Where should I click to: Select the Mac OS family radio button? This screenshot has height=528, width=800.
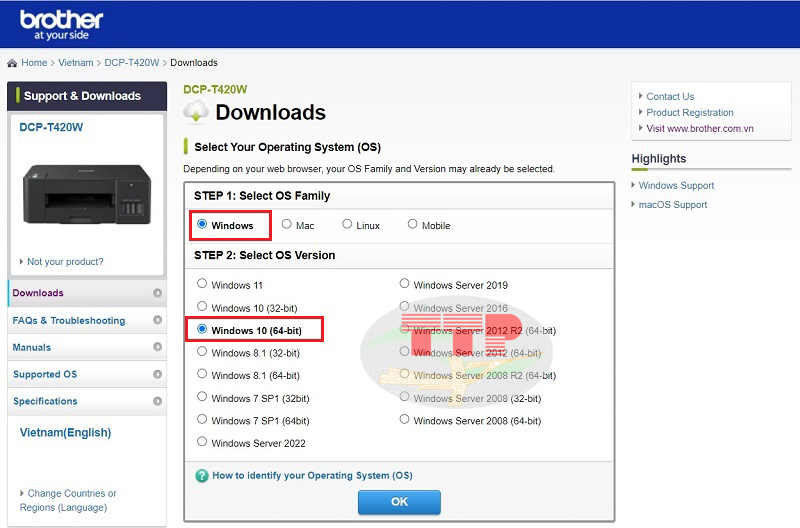[x=287, y=224]
